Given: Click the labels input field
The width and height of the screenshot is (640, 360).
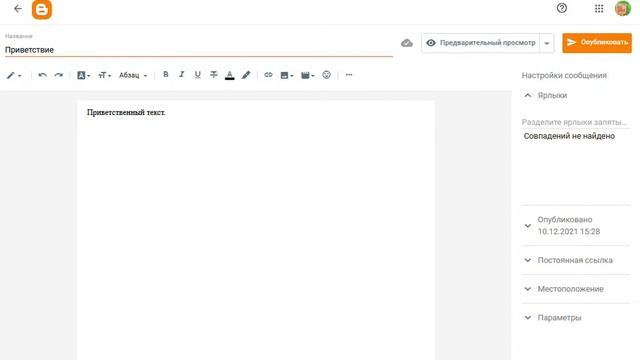Looking at the screenshot, I should pos(576,122).
